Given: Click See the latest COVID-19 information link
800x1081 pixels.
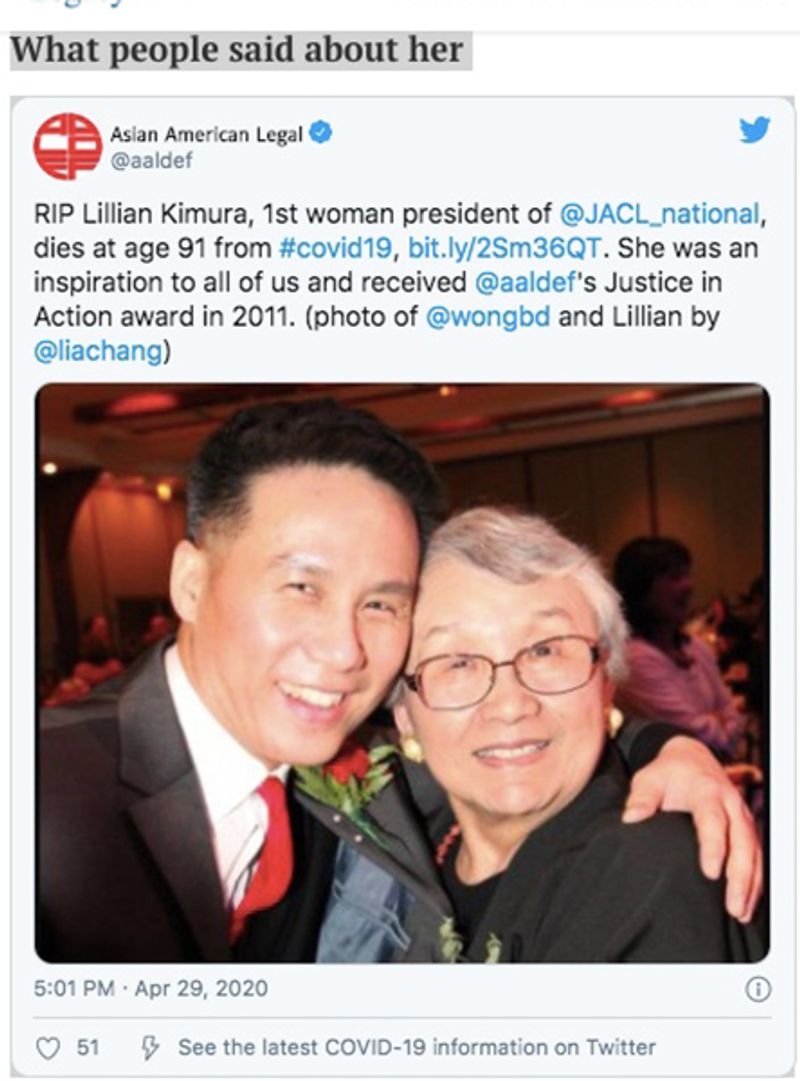Looking at the screenshot, I should click(417, 1048).
